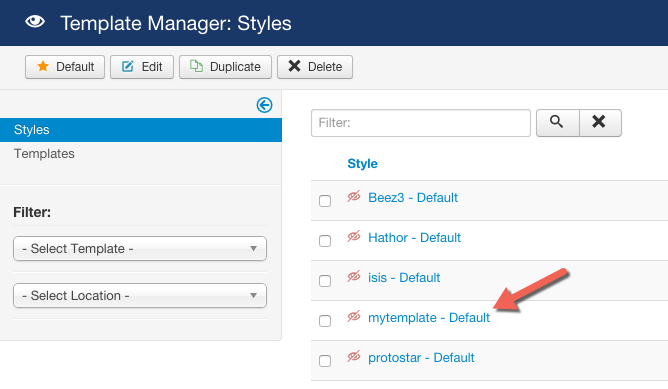Click preview-disabled eye icon for Beez3
Image resolution: width=668 pixels, height=389 pixels.
point(354,196)
